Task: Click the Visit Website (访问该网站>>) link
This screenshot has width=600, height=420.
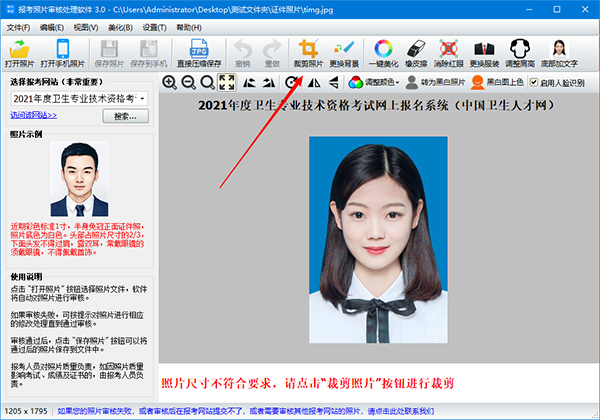Action: (34, 116)
